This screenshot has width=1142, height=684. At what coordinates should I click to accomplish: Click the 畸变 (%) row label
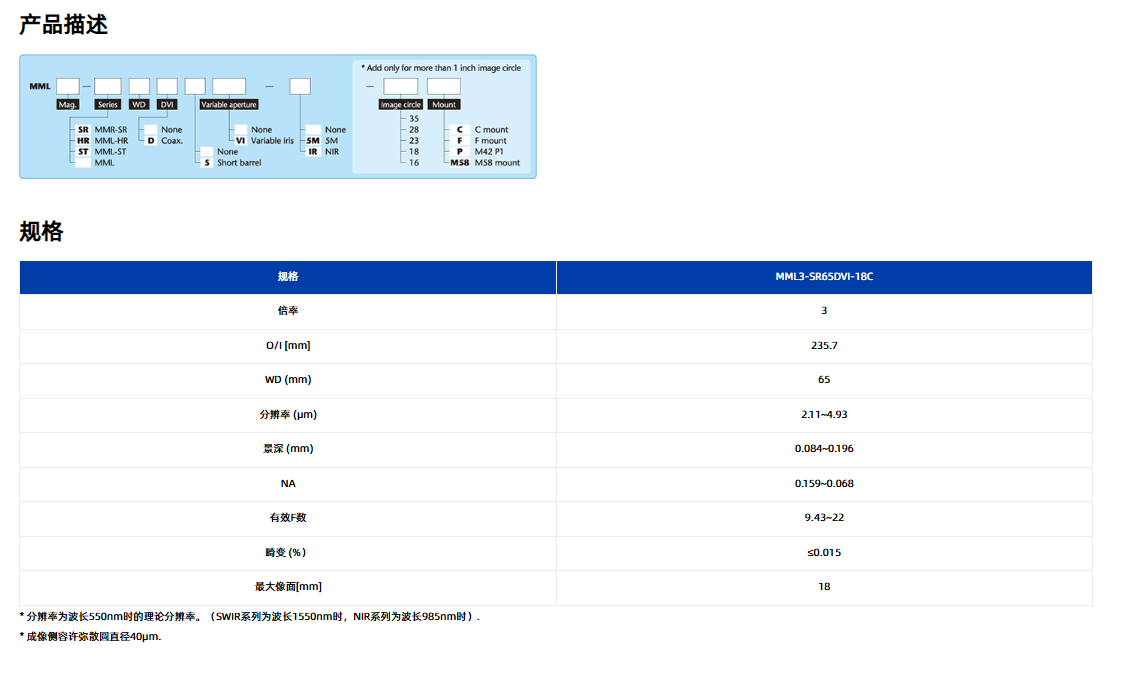pos(286,553)
